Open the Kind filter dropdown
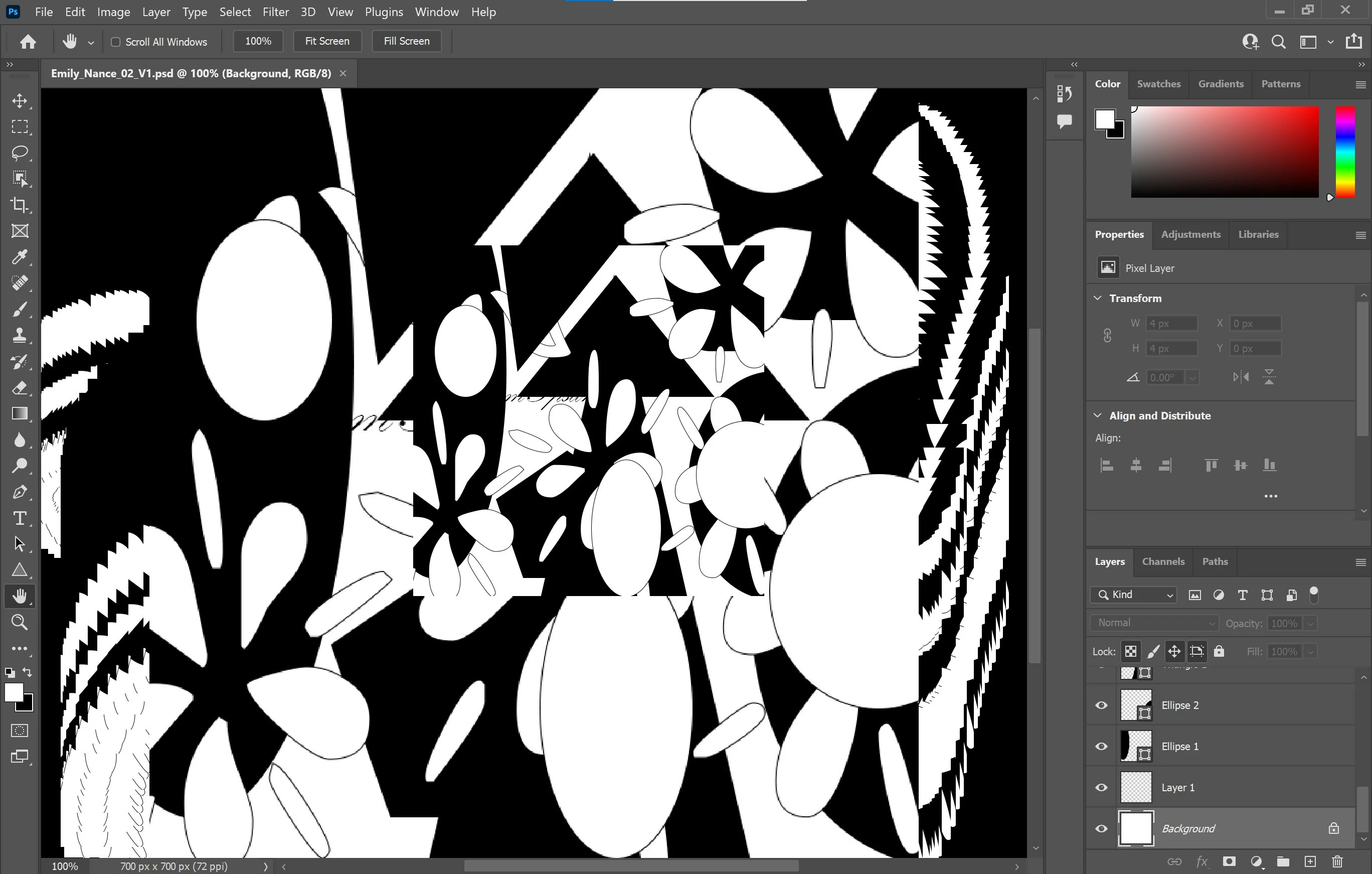Viewport: 1372px width, 874px height. (1134, 595)
